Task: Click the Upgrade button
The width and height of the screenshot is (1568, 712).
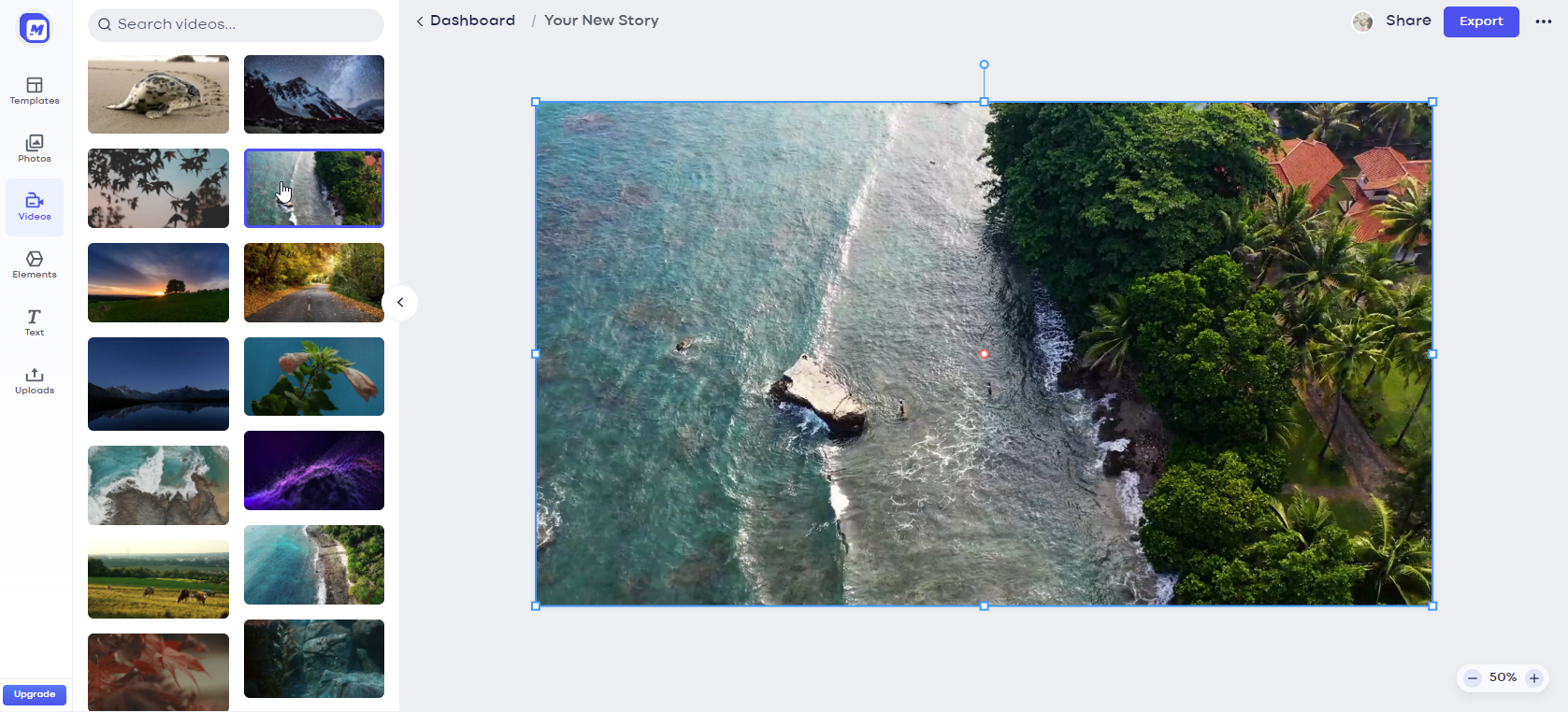Action: [35, 694]
